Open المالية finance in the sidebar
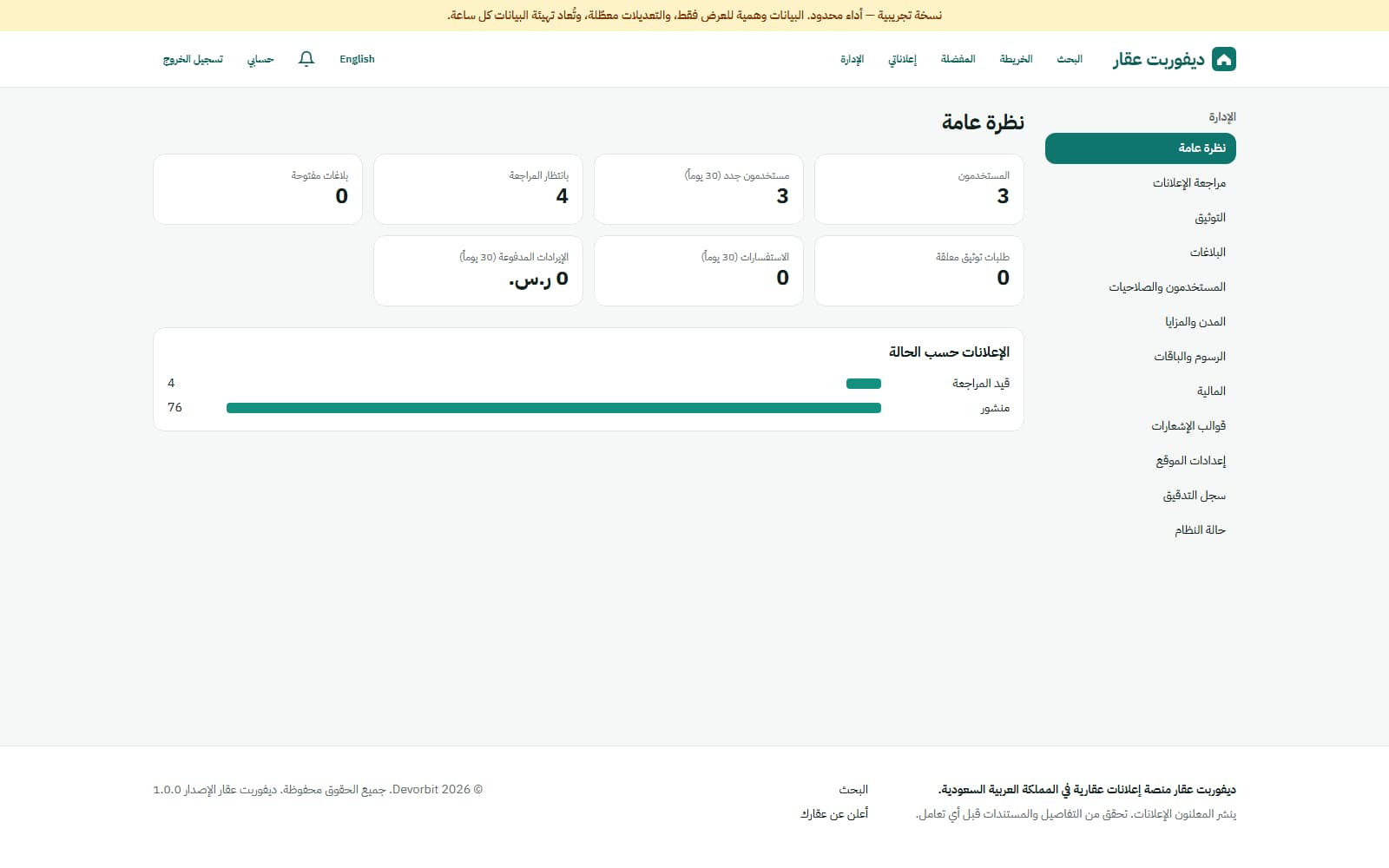Viewport: 1389px width, 868px height. coord(1140,391)
